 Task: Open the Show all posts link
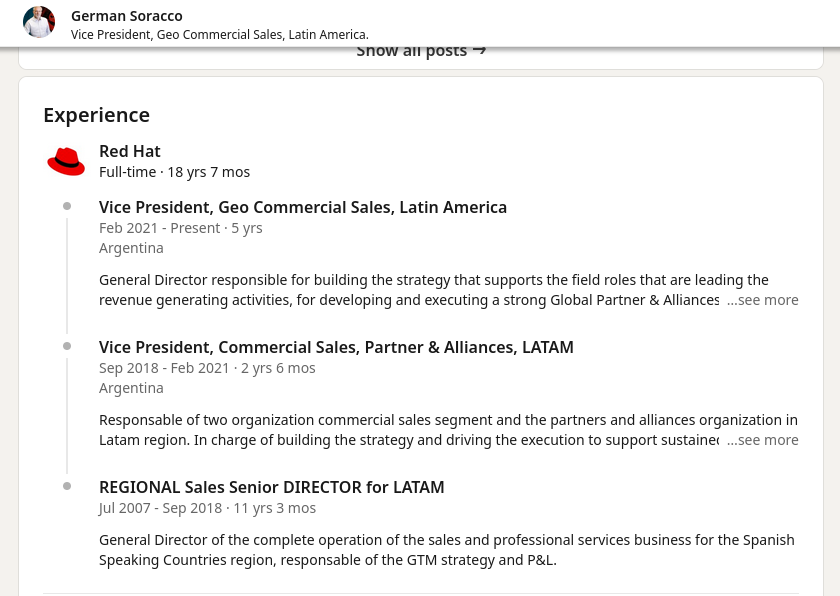pyautogui.click(x=412, y=51)
